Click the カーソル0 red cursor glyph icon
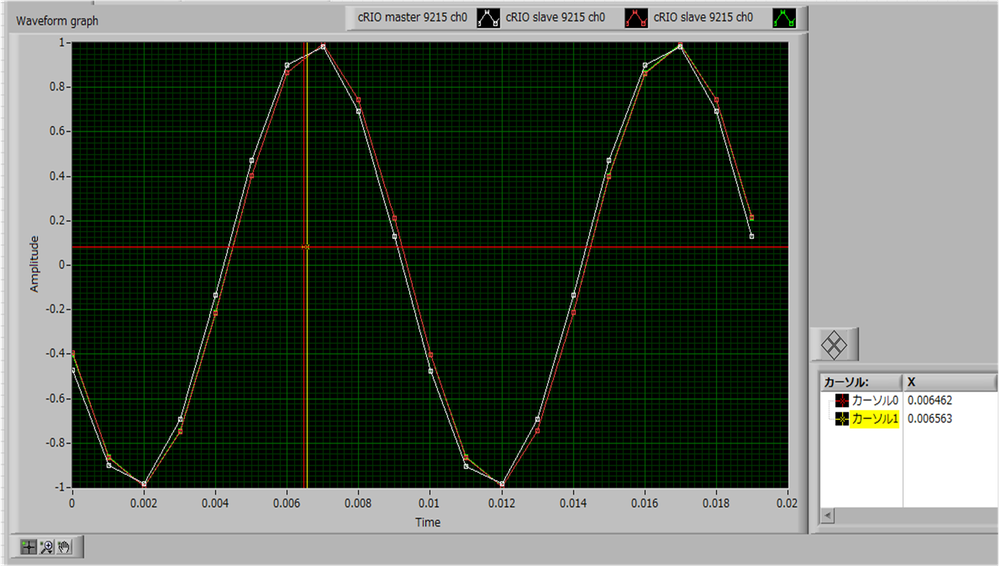This screenshot has width=999, height=566. [842, 400]
